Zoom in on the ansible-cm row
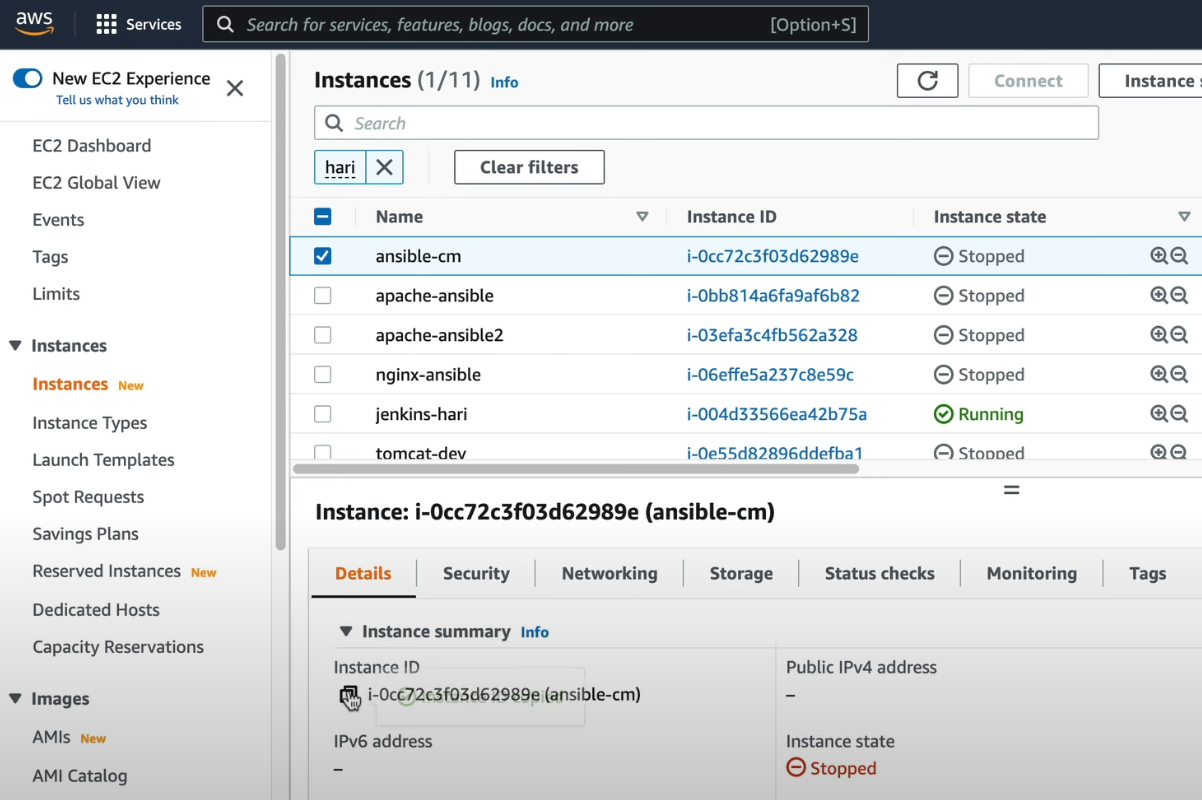Image resolution: width=1202 pixels, height=800 pixels. coord(1158,256)
